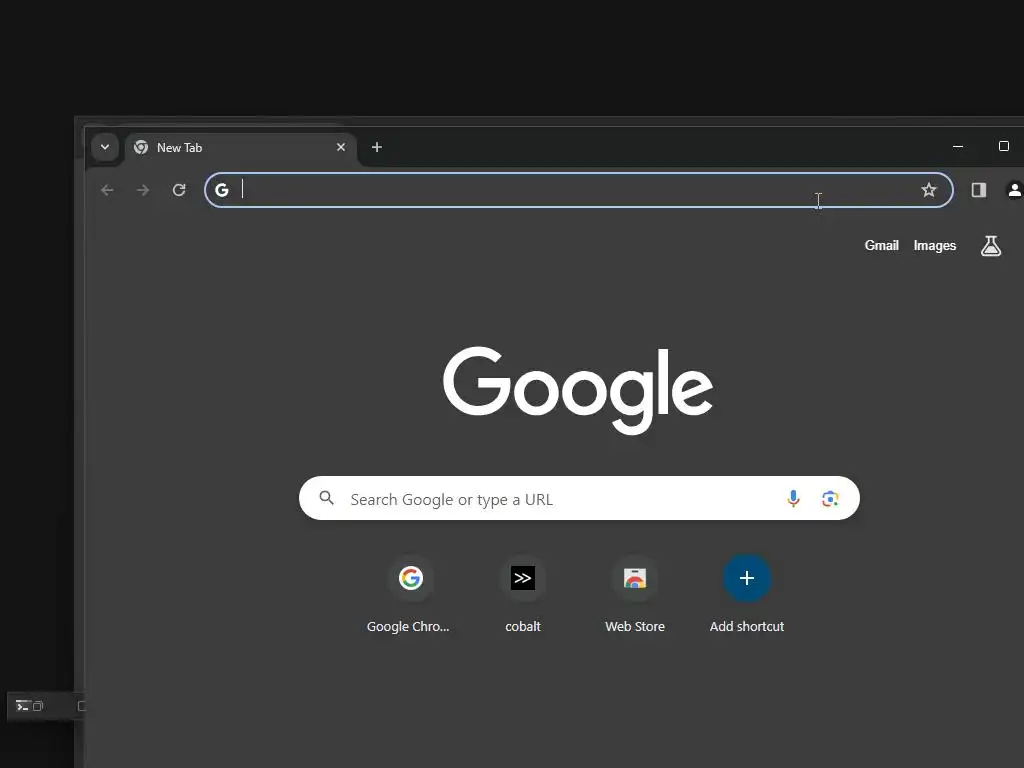This screenshot has width=1024, height=768.
Task: Close the New Tab tab
Action: point(341,148)
